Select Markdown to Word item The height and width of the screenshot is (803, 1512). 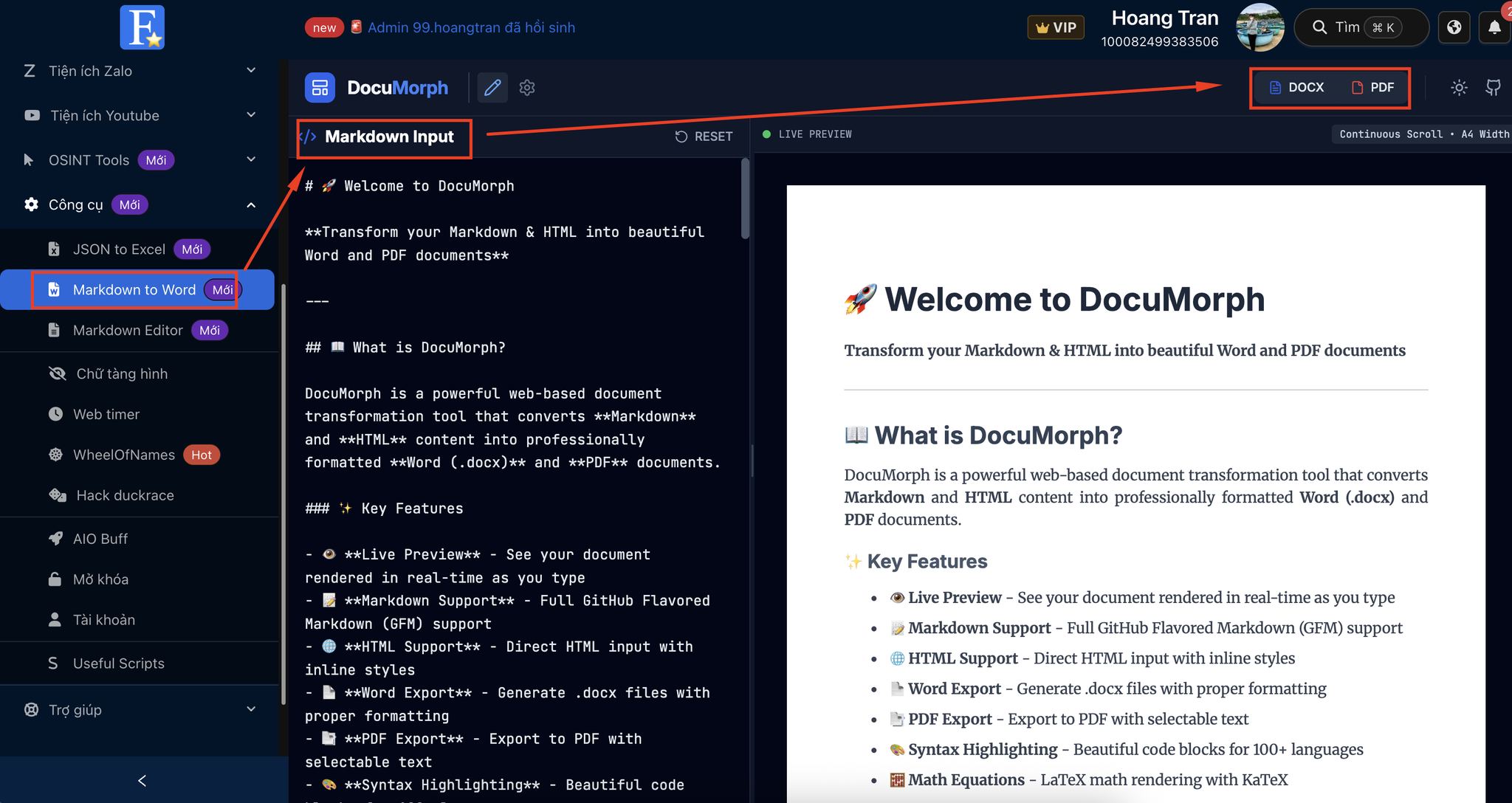(x=137, y=289)
